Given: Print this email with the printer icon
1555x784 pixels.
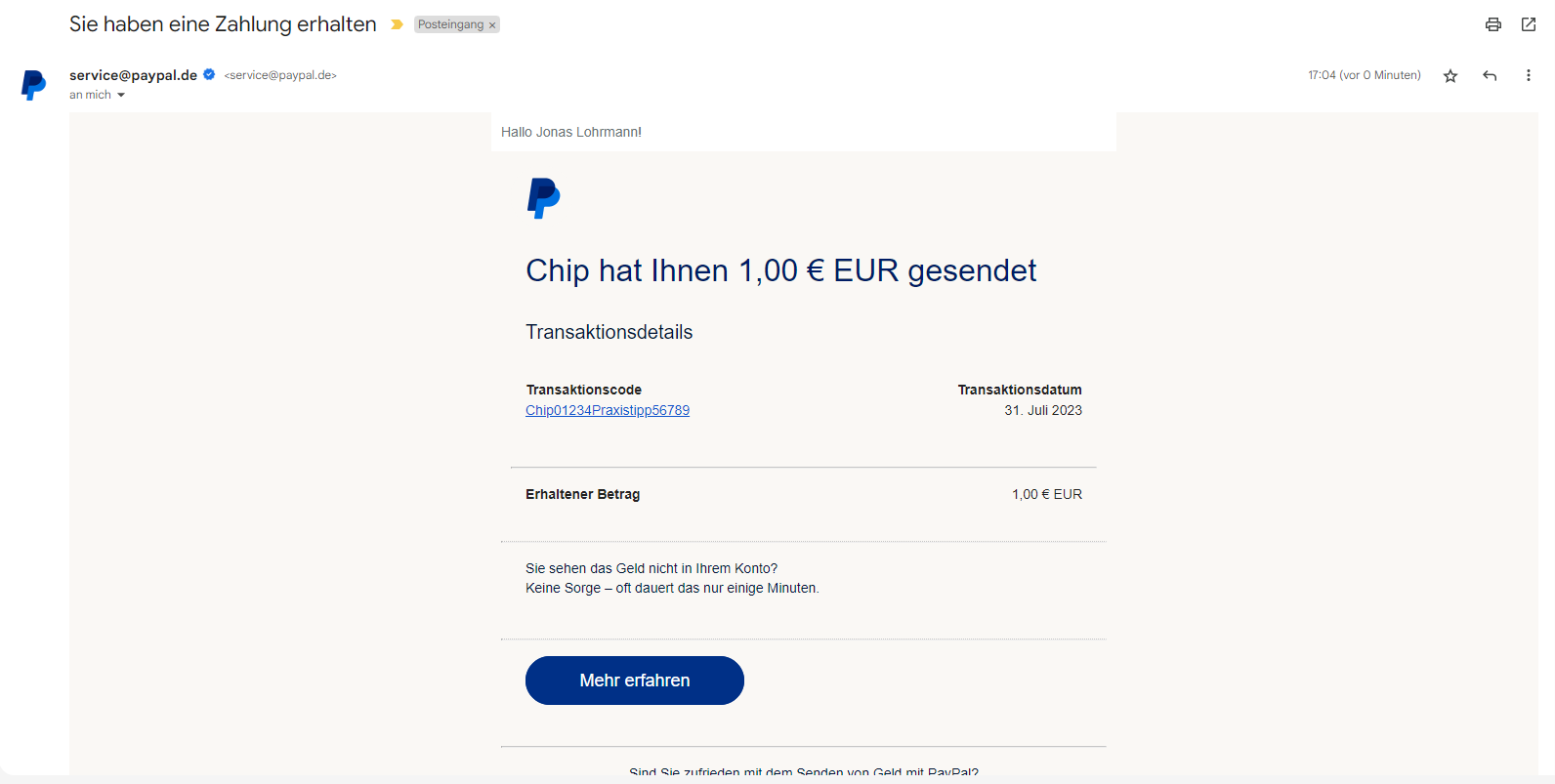Looking at the screenshot, I should [1492, 24].
